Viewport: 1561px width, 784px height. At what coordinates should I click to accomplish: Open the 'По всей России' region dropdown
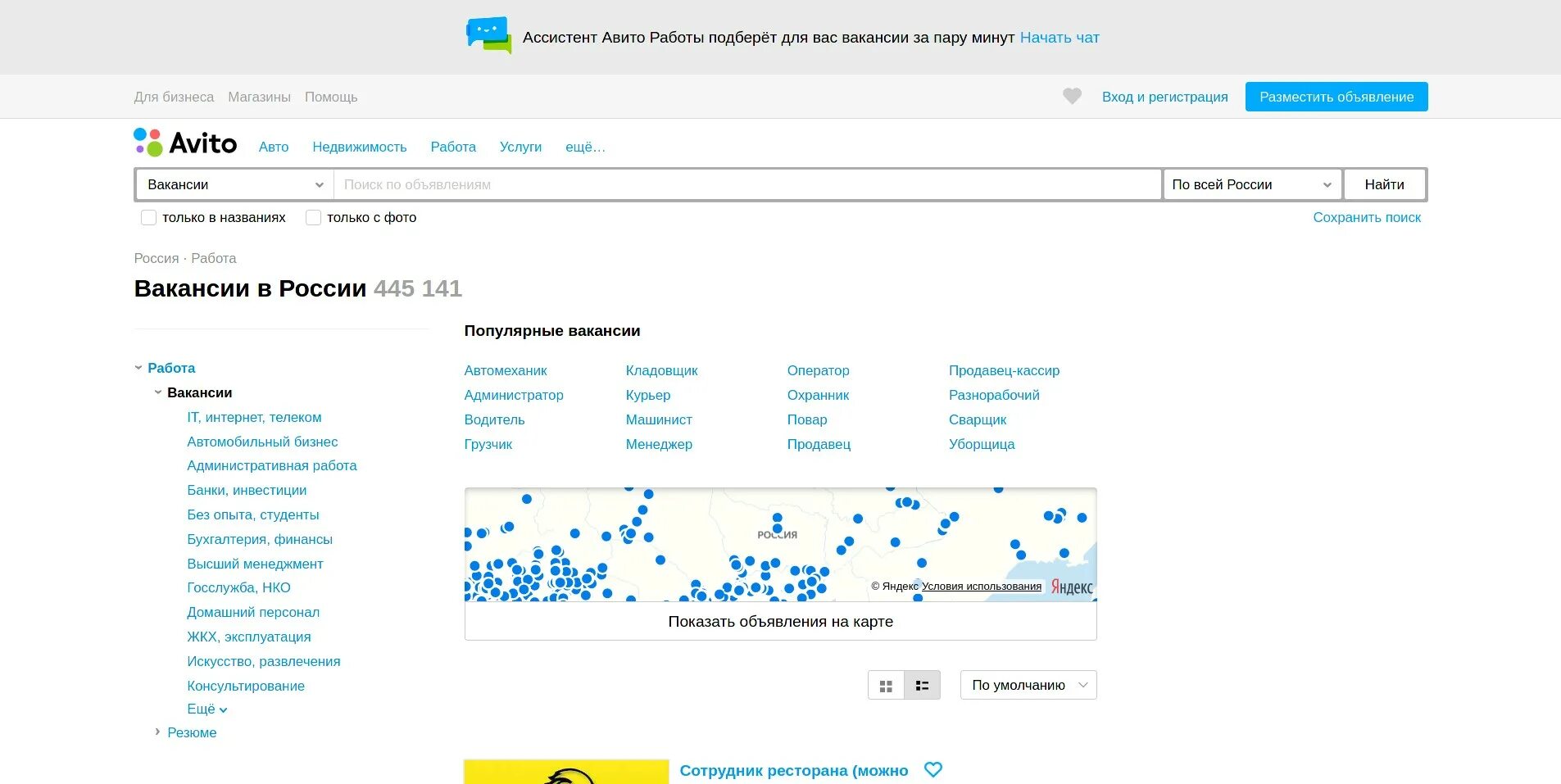1252,185
